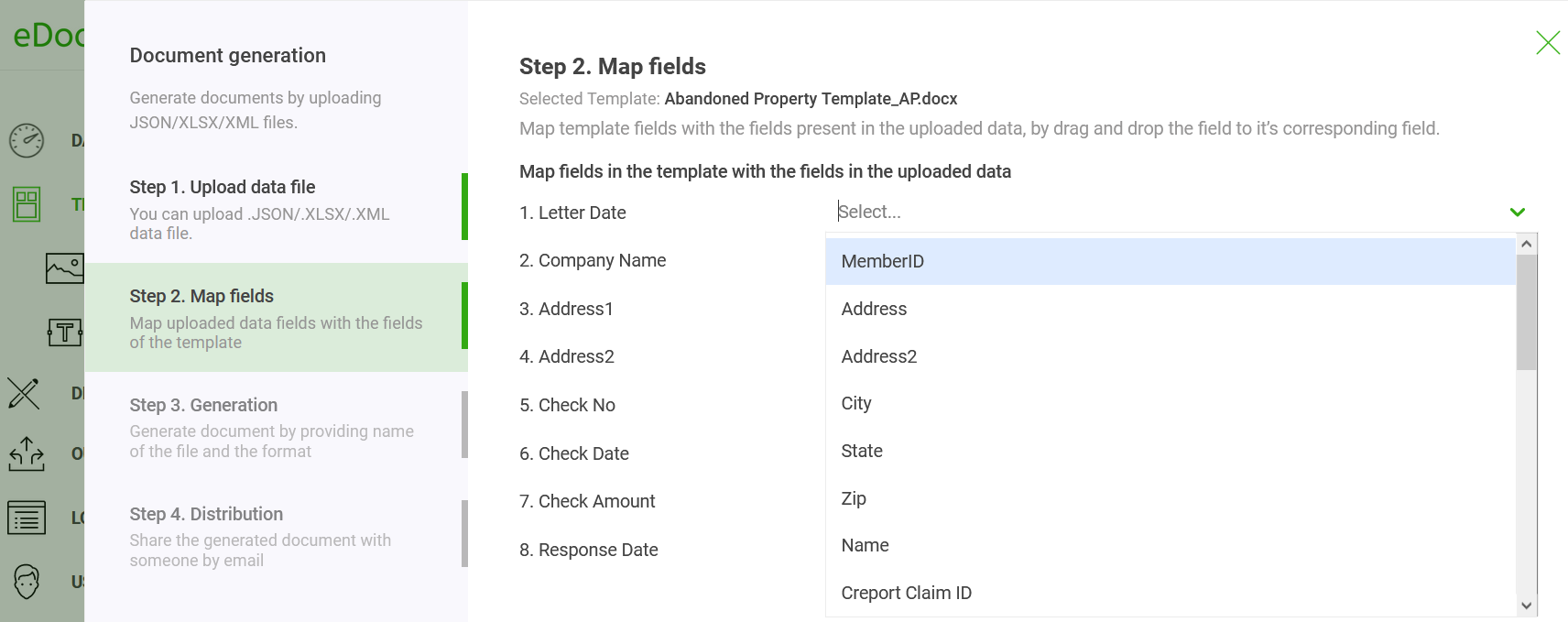This screenshot has height=622, width=1568.
Task: Select the text box T icon
Action: [x=64, y=332]
